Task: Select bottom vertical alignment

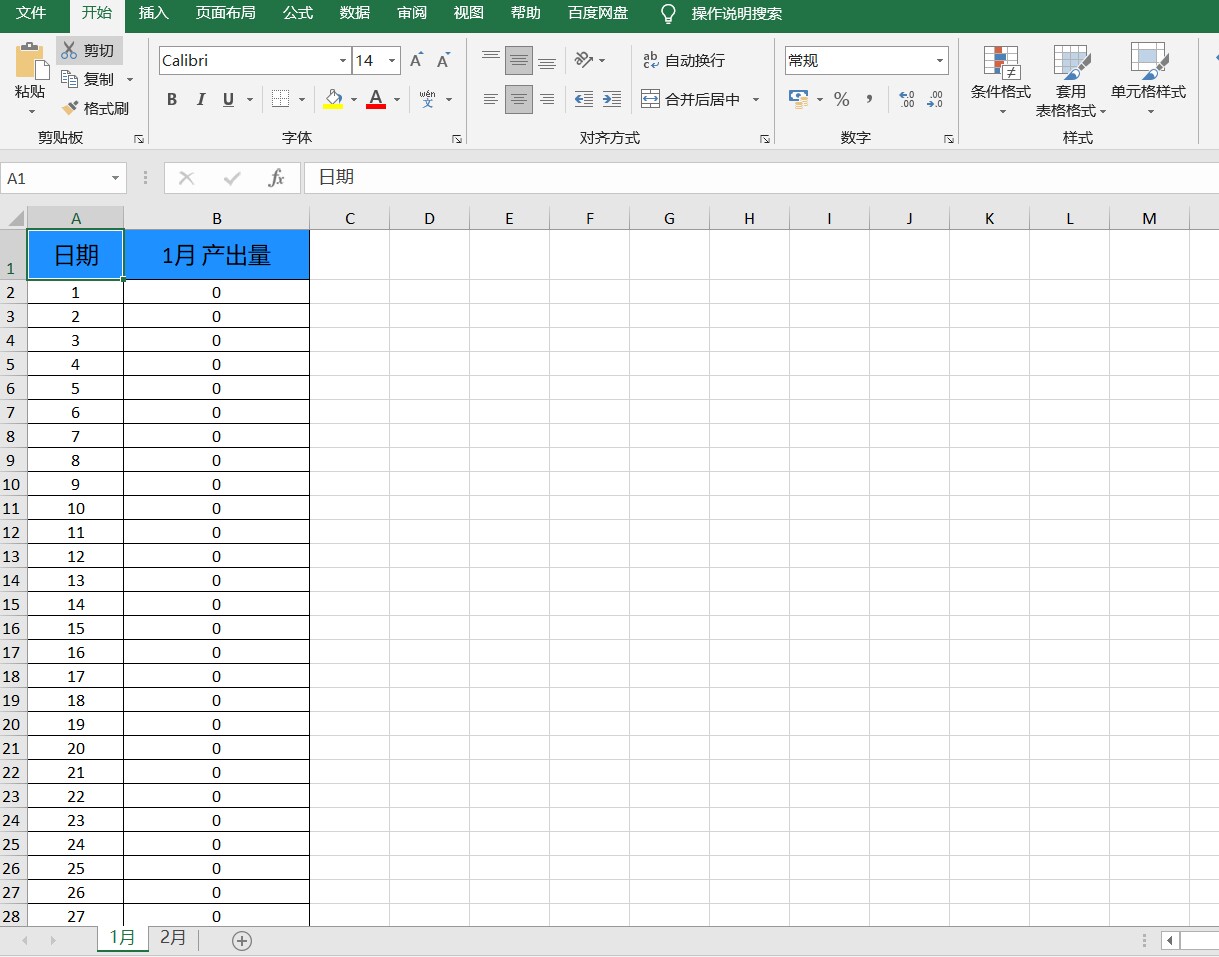Action: pos(547,61)
